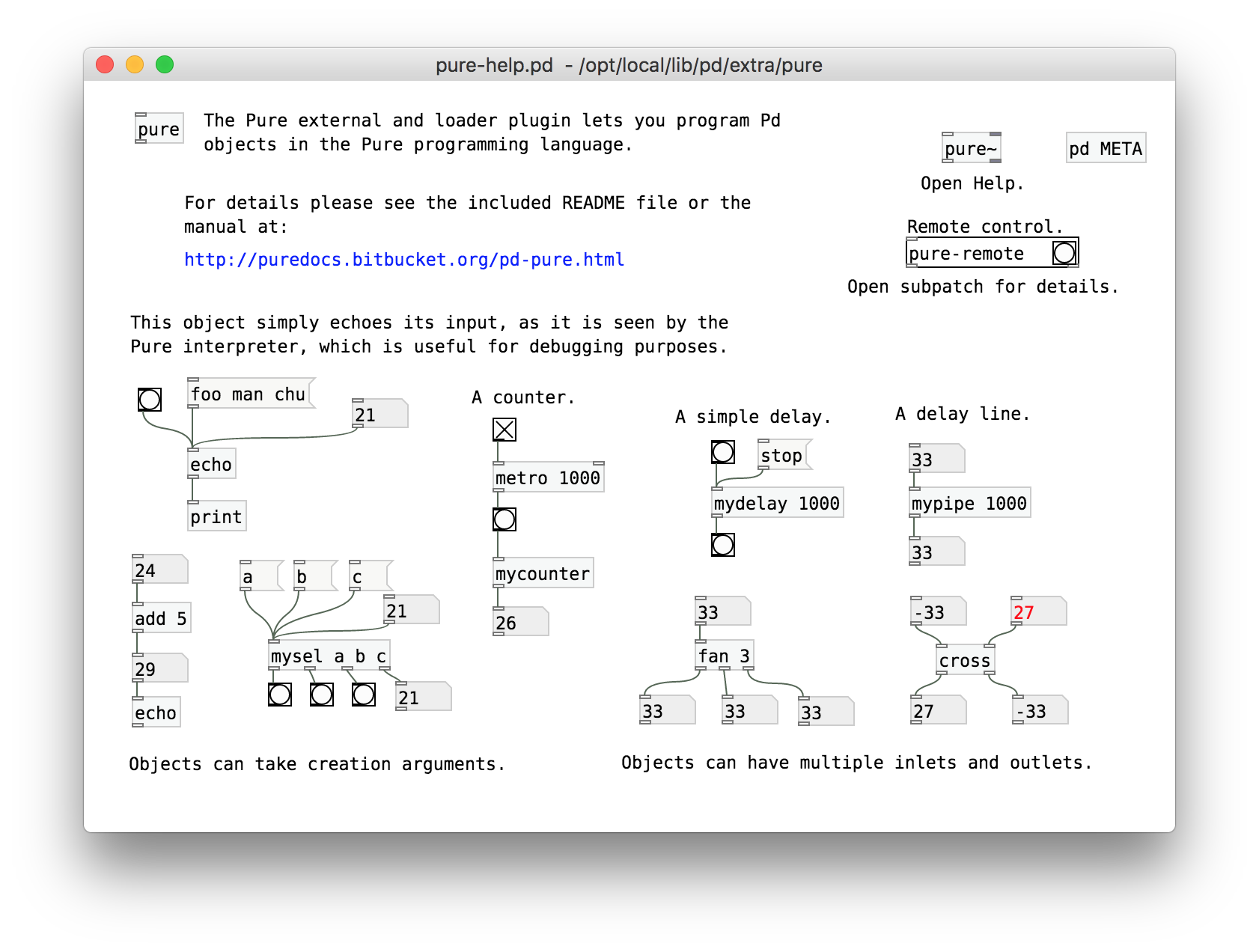This screenshot has width=1259, height=952.
Task: Click the bang below mydelay 1000
Action: [723, 545]
